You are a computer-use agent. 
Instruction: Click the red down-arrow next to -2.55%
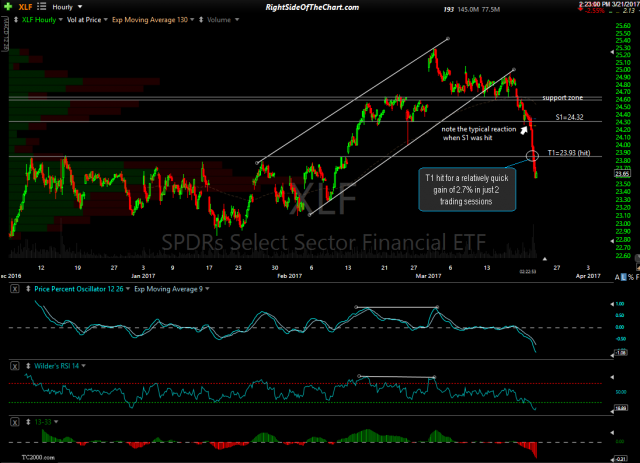[582, 9]
